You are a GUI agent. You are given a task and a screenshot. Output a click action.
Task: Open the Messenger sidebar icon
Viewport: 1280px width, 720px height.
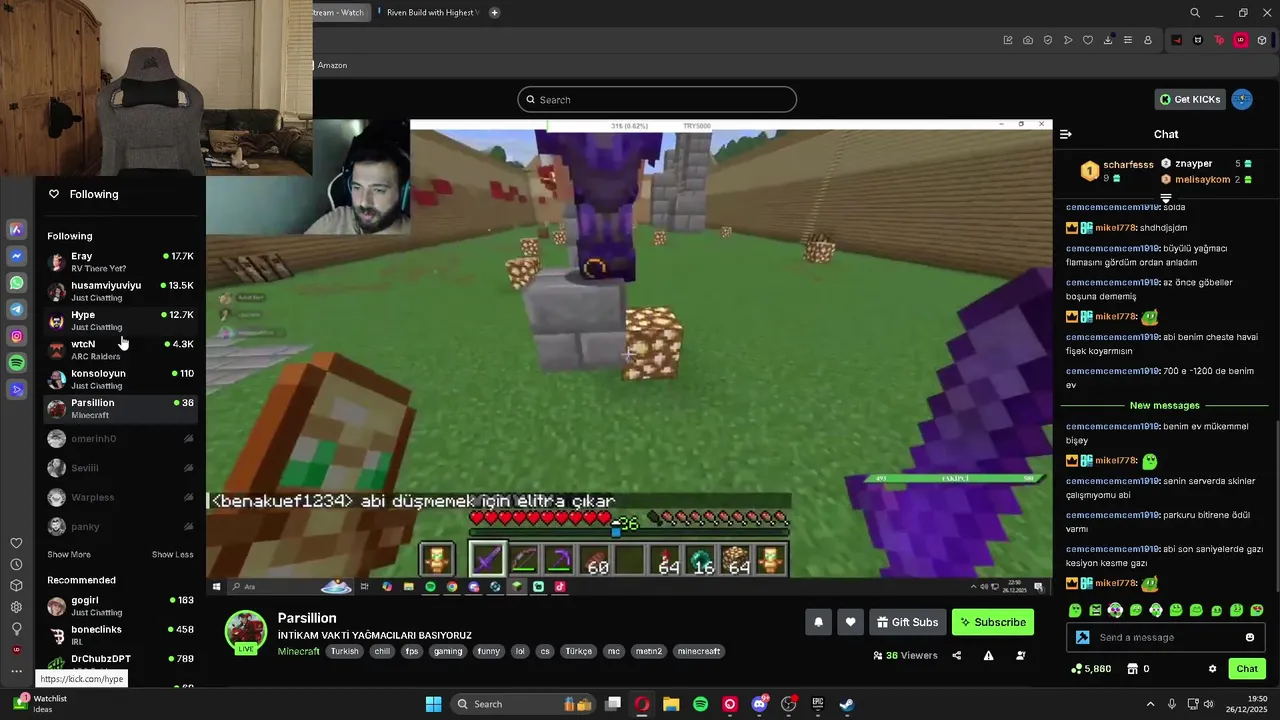click(x=17, y=256)
